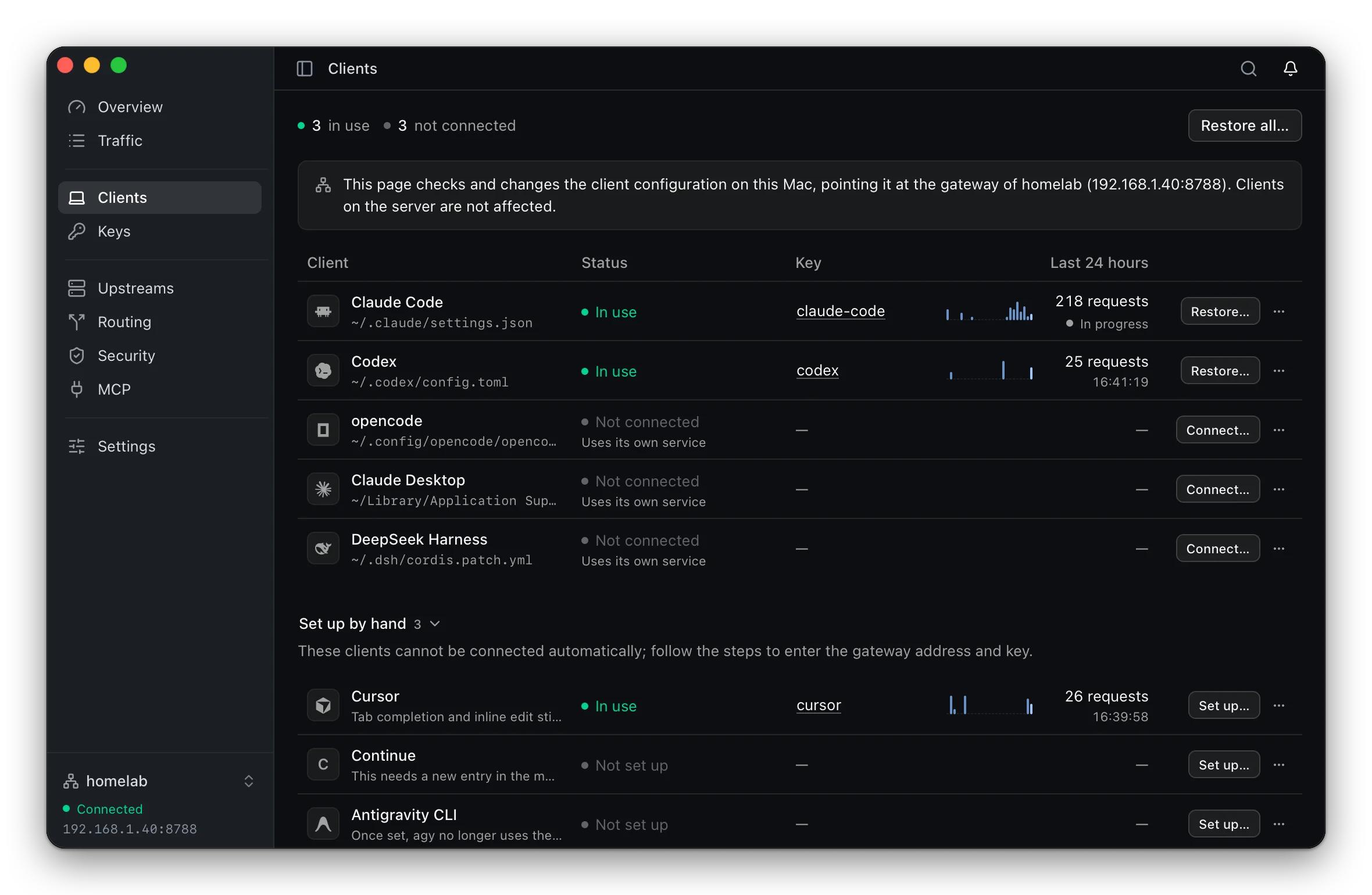
Task: Open more options for Claude Code row
Action: click(1279, 312)
